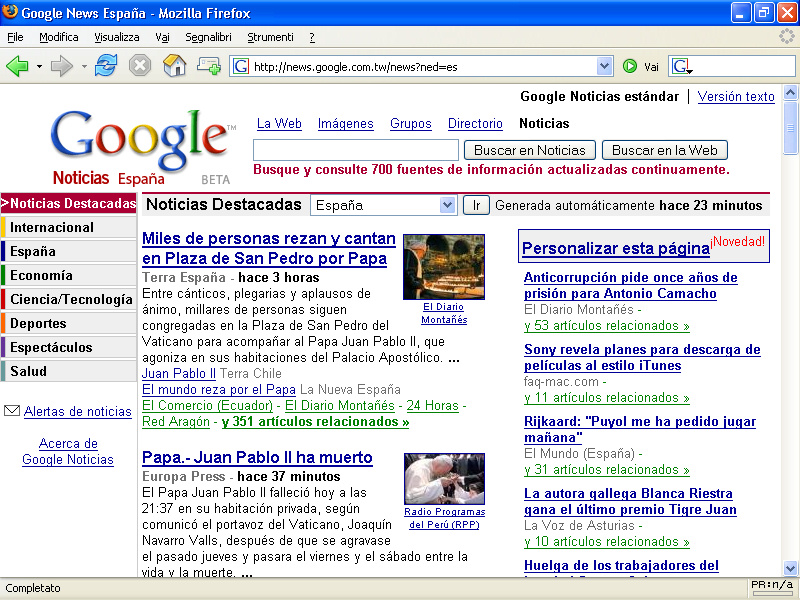Open the Alertas de noticias link

pyautogui.click(x=78, y=411)
